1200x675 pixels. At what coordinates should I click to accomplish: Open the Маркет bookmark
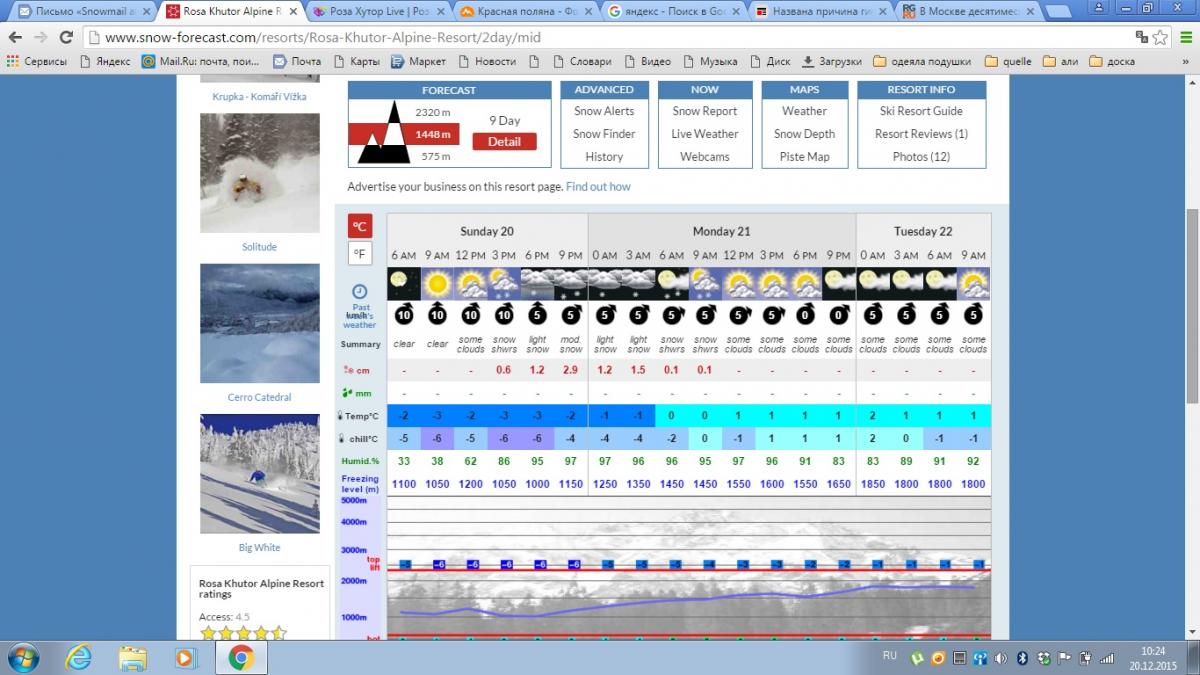[419, 61]
